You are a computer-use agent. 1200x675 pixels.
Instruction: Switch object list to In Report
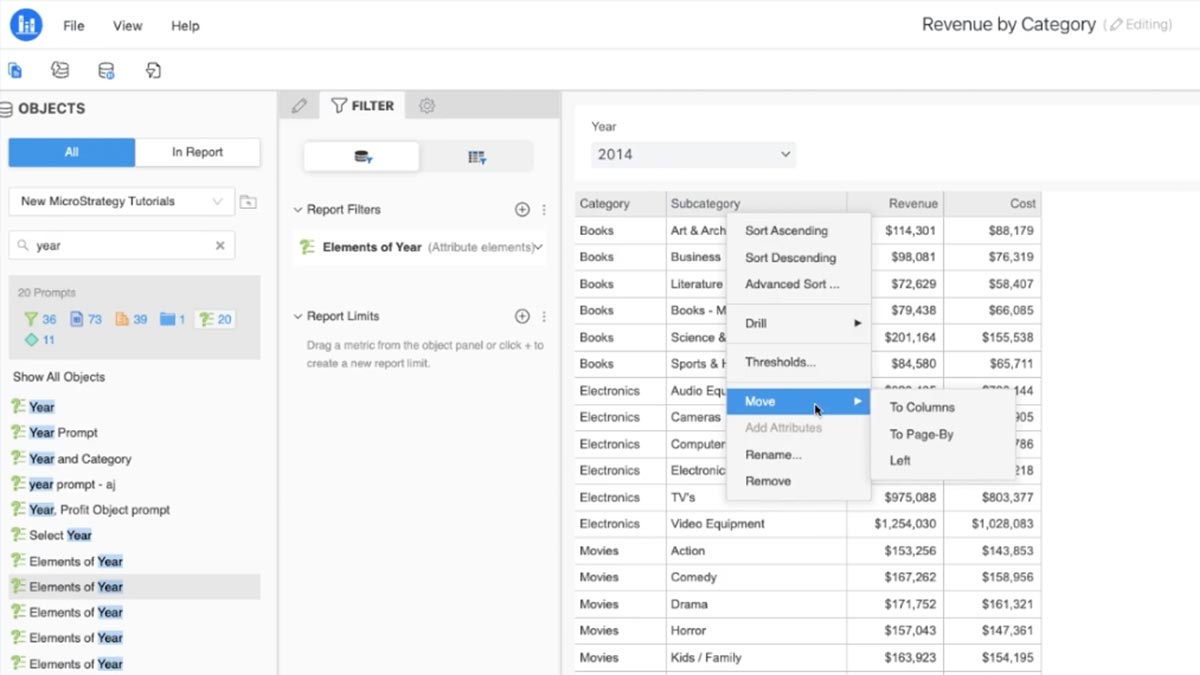click(197, 152)
